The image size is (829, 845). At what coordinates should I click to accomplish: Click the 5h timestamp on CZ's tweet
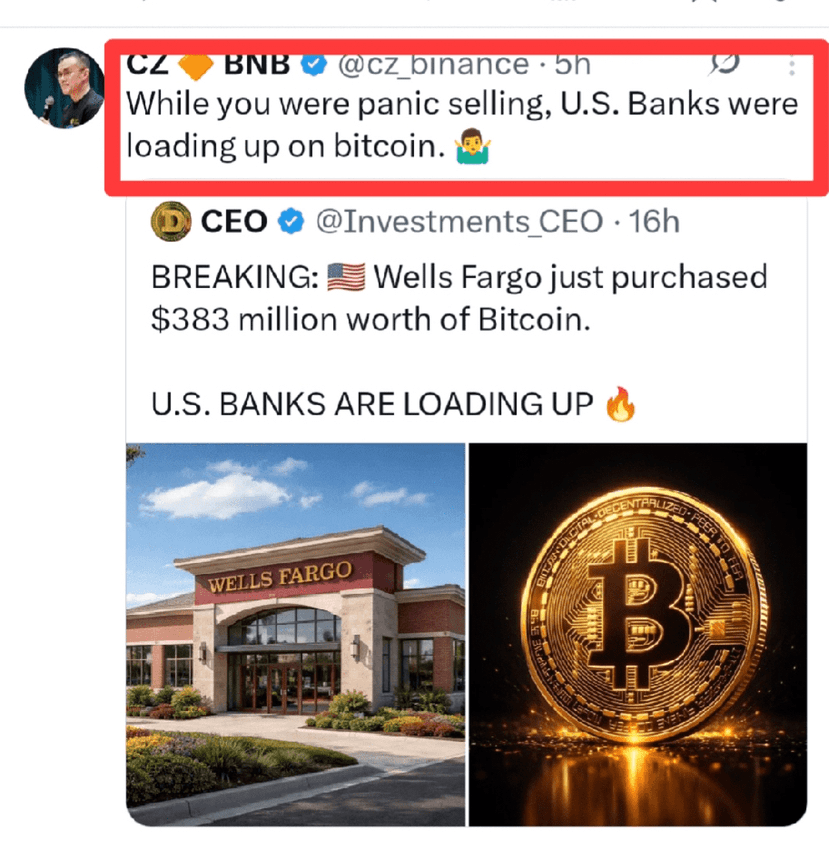click(x=572, y=65)
